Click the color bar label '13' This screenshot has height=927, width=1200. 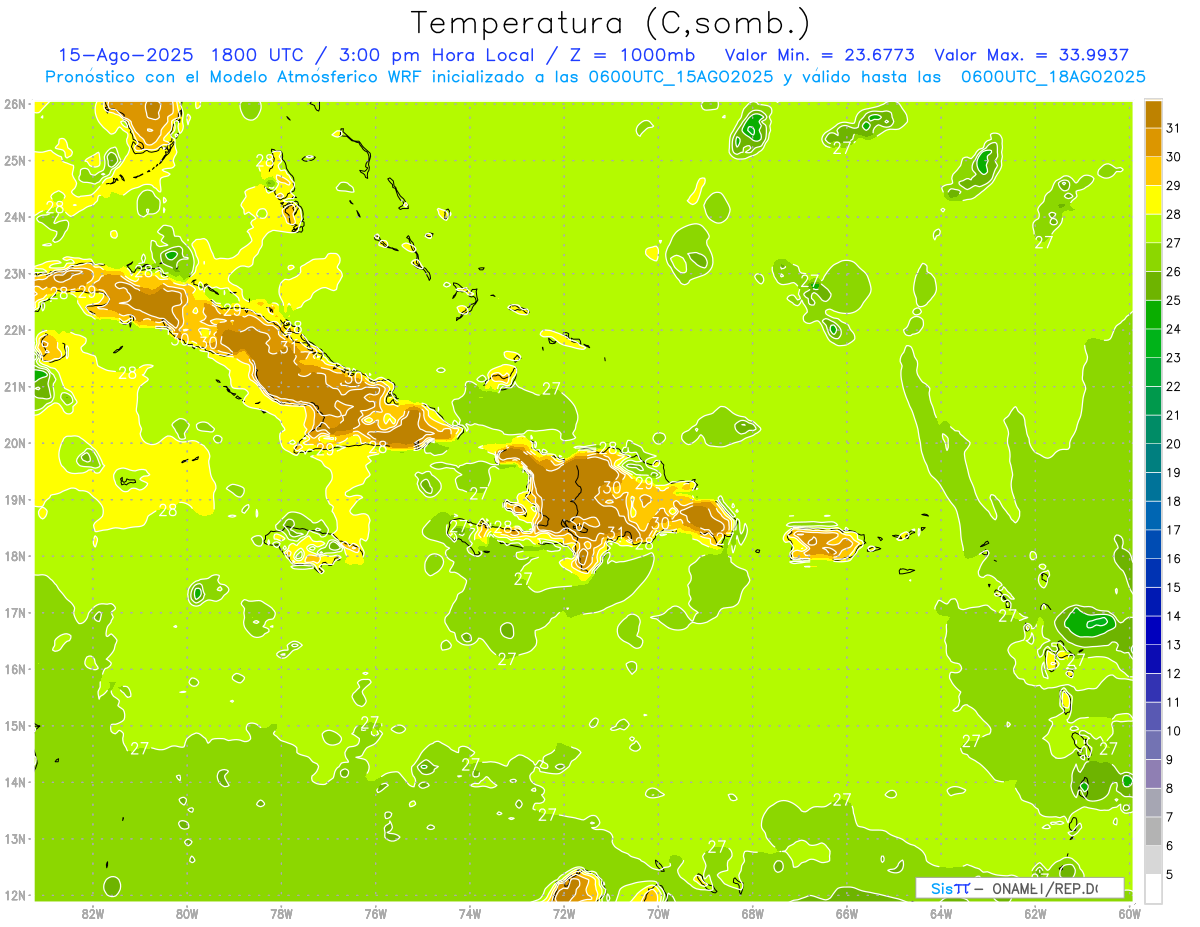point(1174,645)
